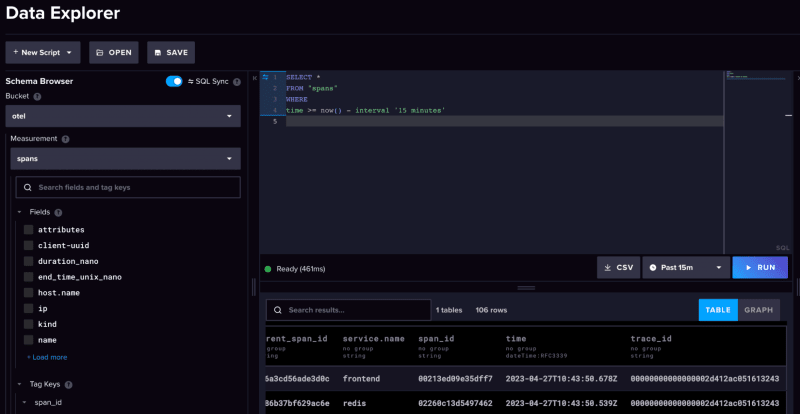Click the frontend service name cell

361,379
